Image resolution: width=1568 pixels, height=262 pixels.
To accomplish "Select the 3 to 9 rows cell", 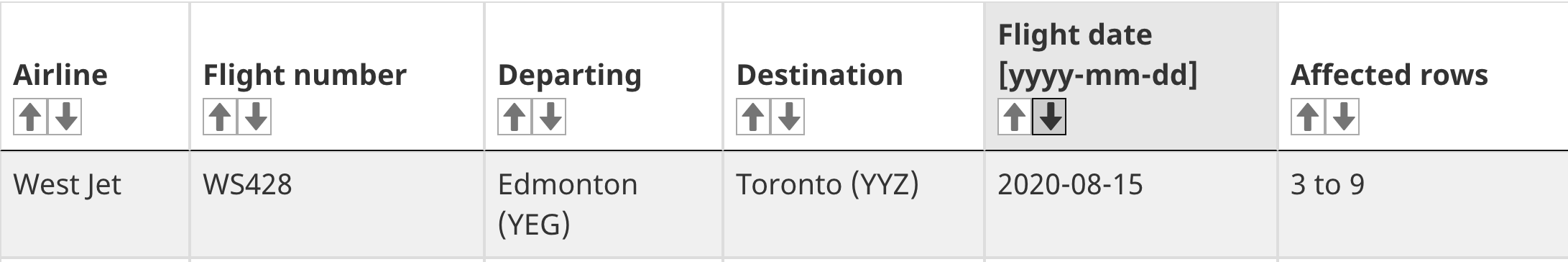I will (1423, 204).
